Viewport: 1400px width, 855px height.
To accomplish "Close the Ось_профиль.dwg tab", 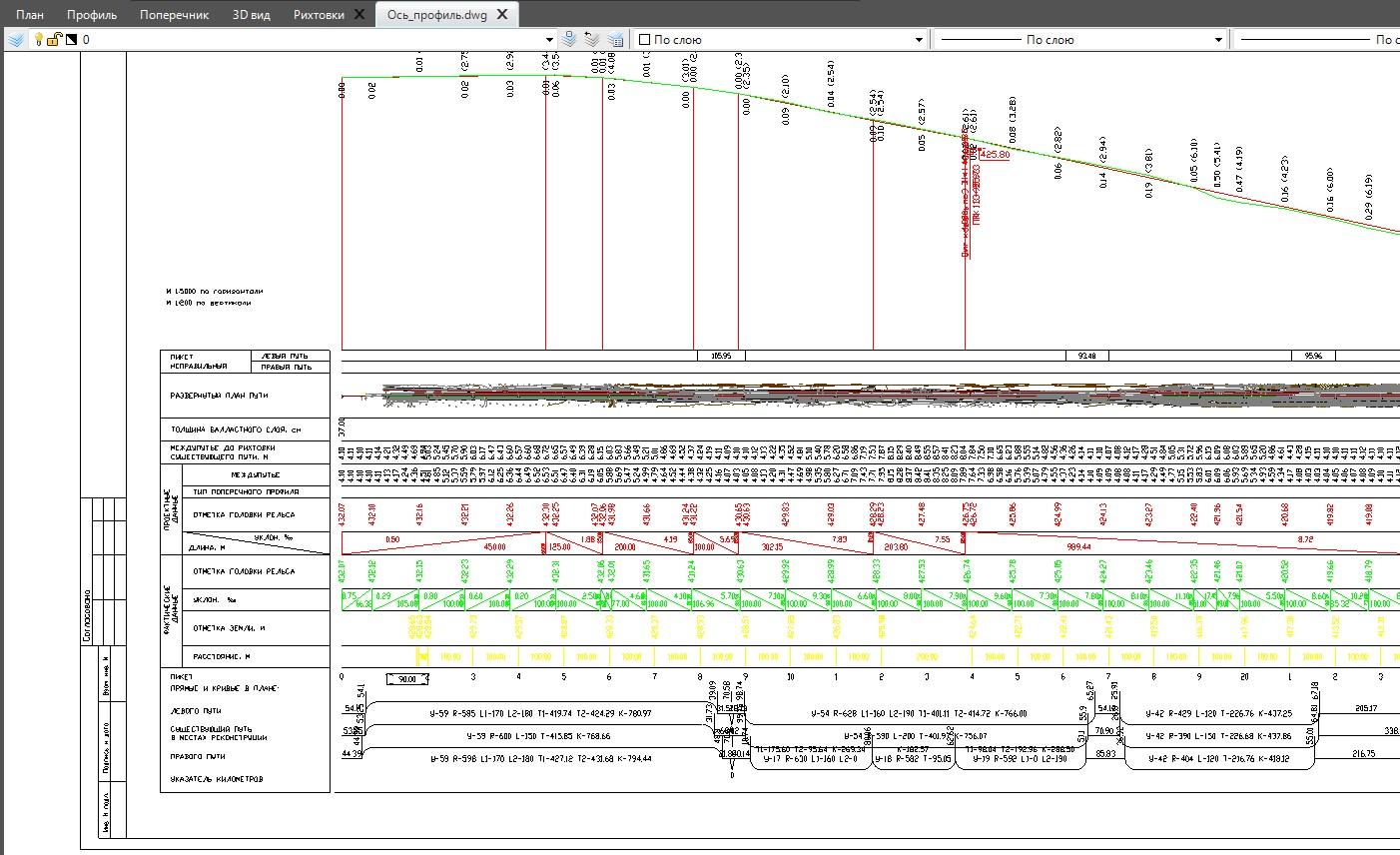I will 502,14.
